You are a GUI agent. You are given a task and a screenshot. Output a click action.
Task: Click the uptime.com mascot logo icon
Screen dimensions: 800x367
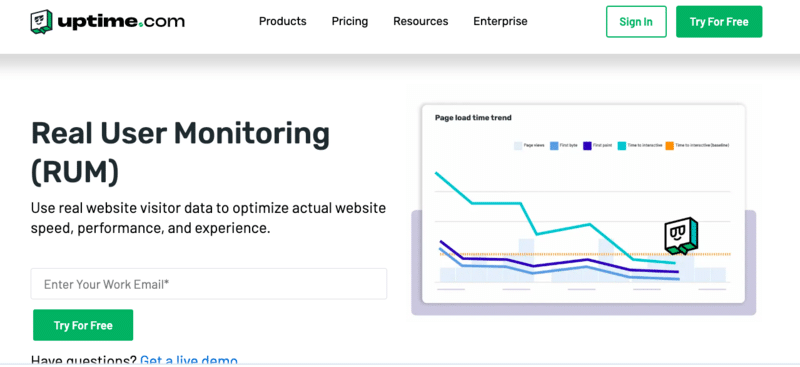pos(42,22)
